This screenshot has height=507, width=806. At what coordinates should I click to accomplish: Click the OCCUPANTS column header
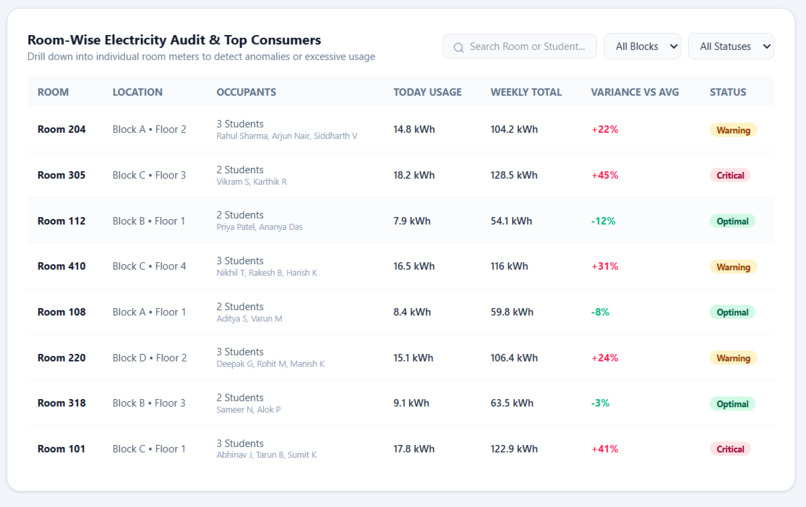pos(246,92)
